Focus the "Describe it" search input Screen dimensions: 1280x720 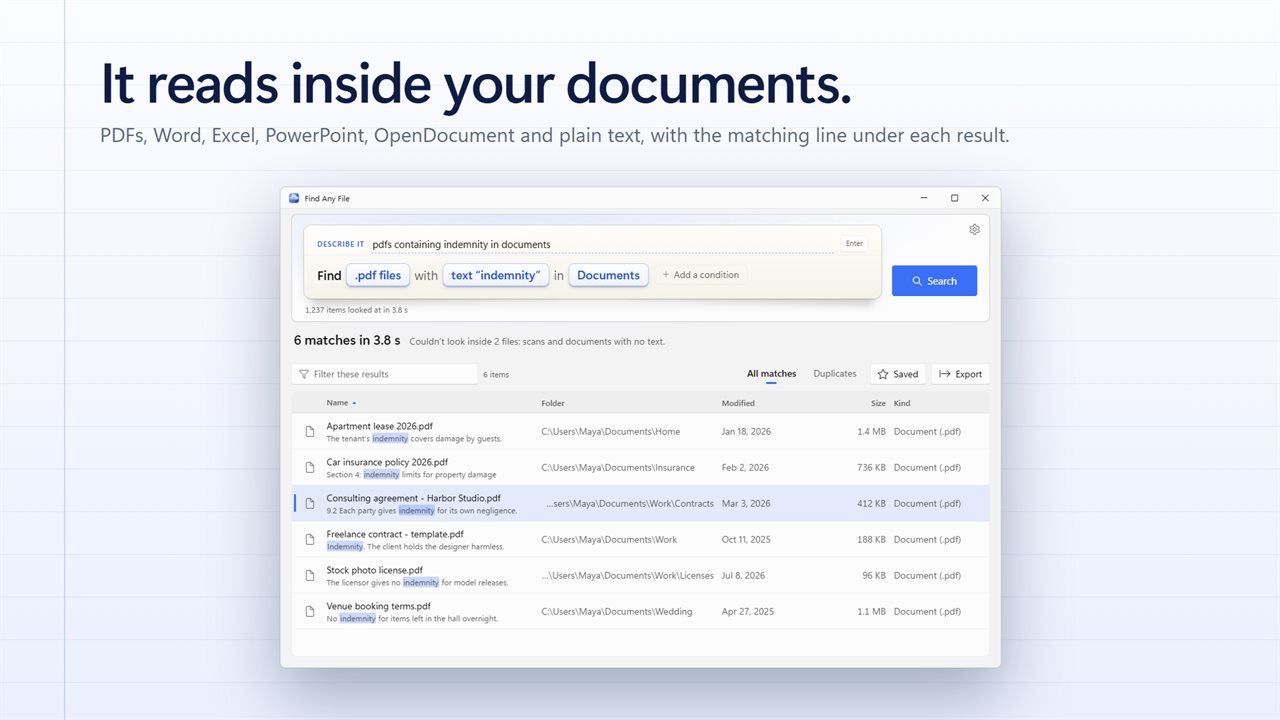point(602,244)
